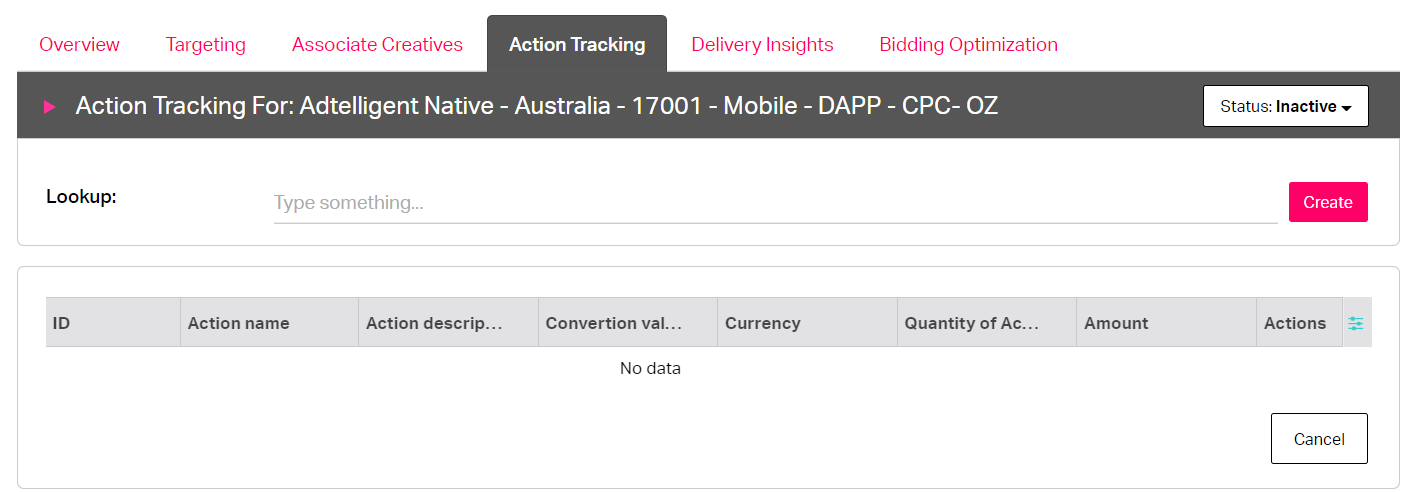
Task: Collapse panel using the pink triangle arrow
Action: (x=49, y=106)
